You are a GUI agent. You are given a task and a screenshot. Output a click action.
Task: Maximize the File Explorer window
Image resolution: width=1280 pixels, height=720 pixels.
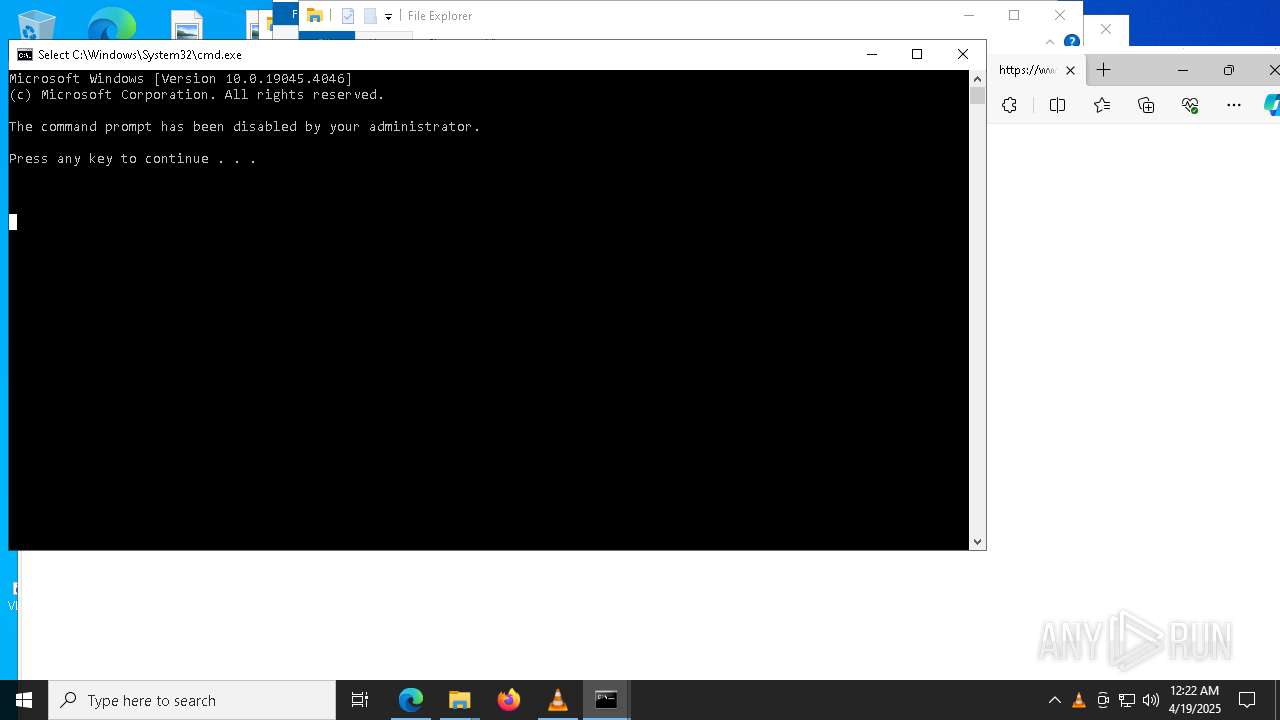coord(1014,15)
